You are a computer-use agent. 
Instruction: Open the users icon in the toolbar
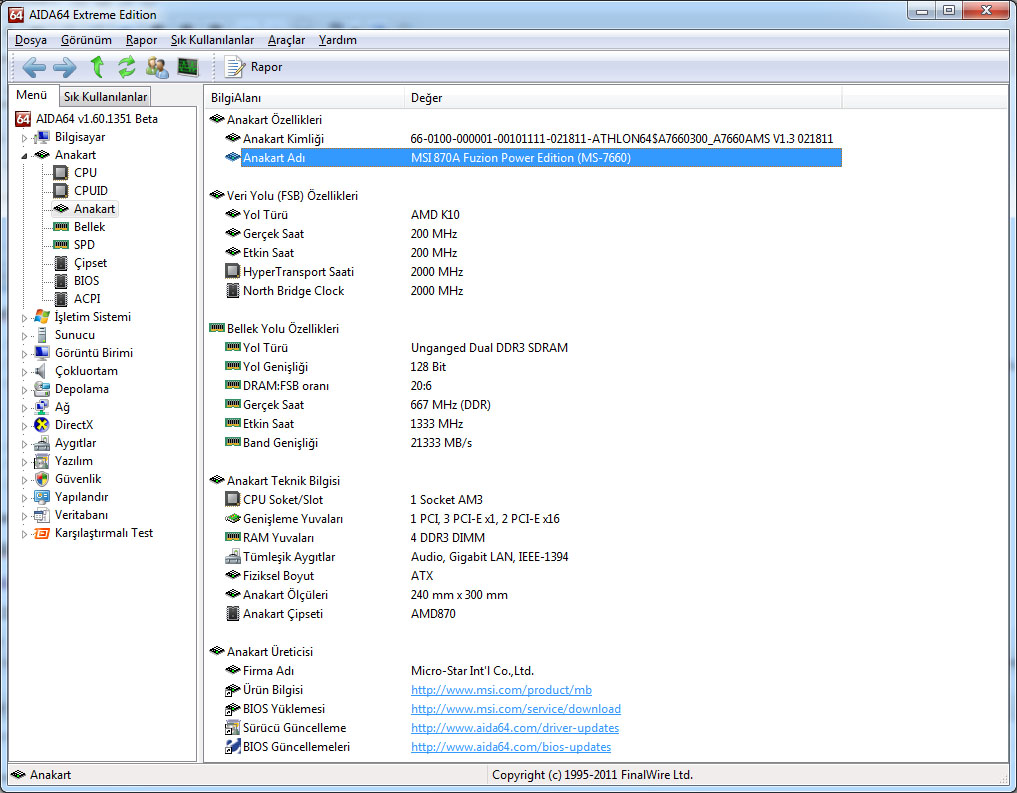point(157,67)
